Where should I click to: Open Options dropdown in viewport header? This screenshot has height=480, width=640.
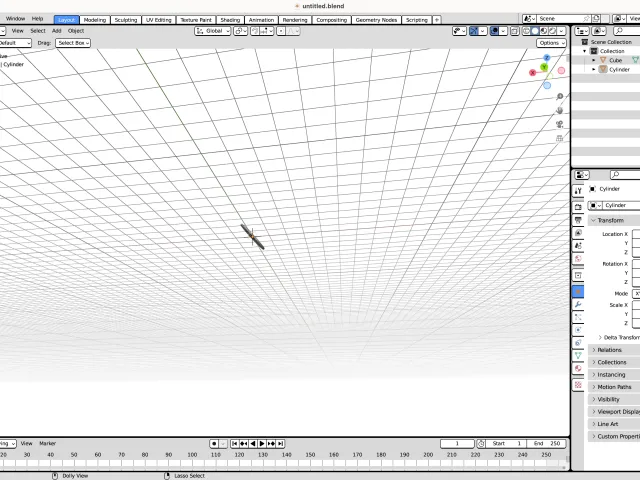pyautogui.click(x=551, y=43)
